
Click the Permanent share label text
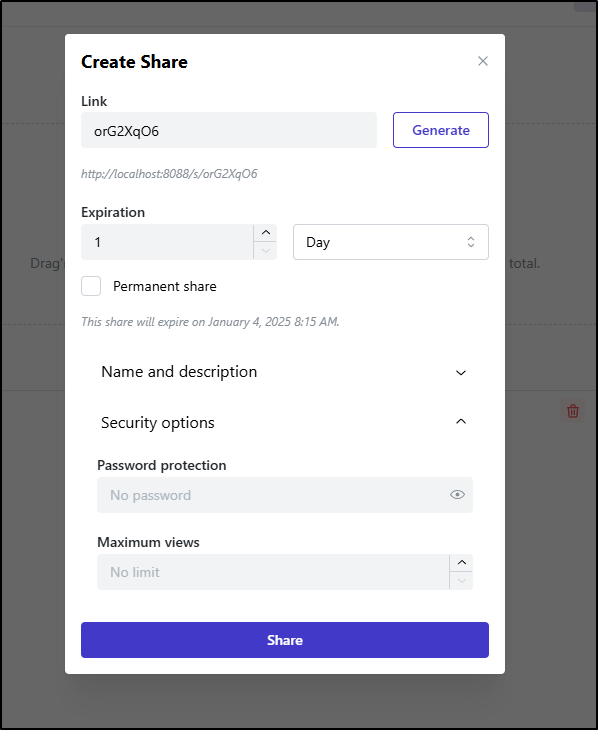click(165, 286)
